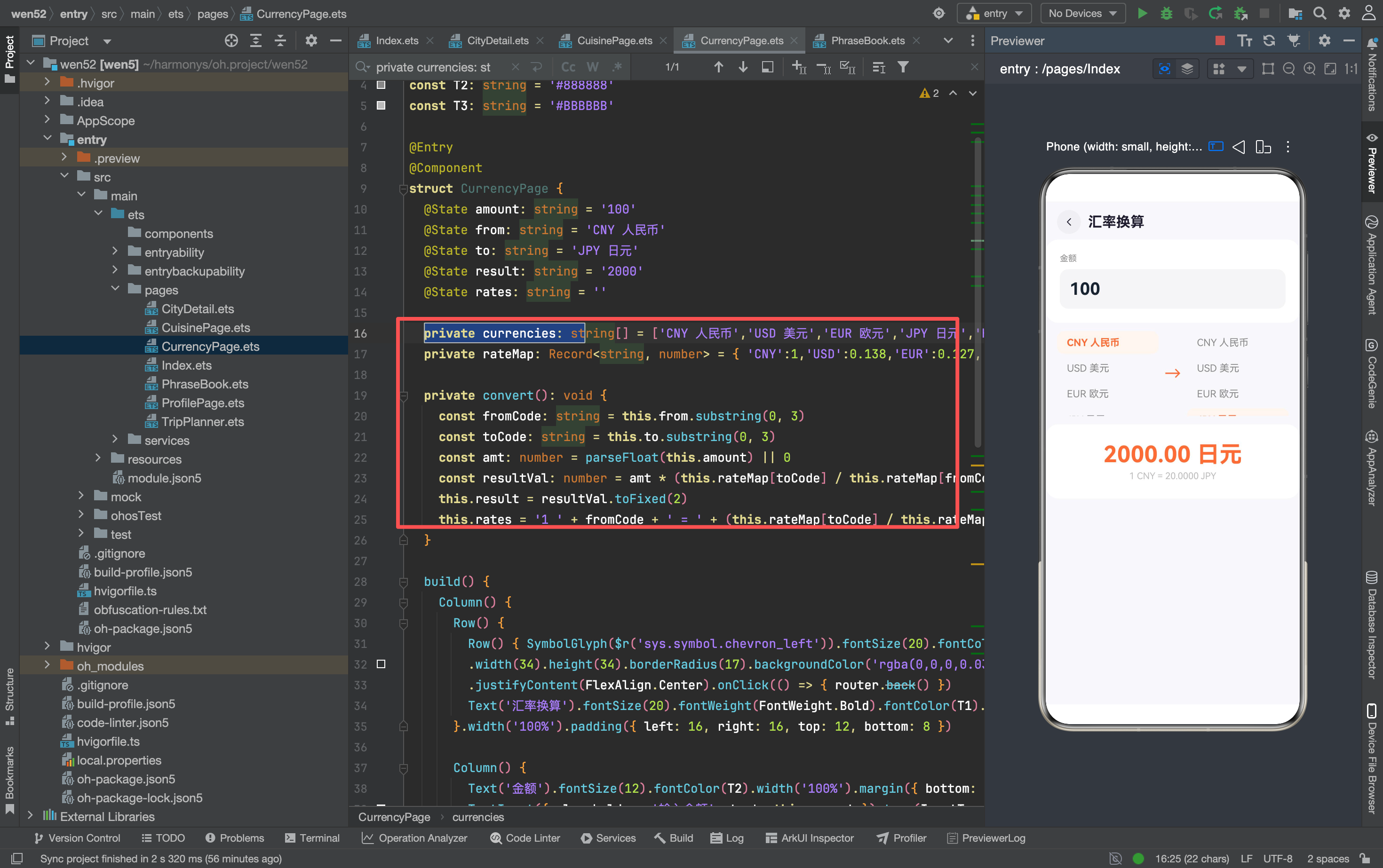Jump to next search occurrence
Viewport: 1383px width, 868px height.
click(743, 67)
